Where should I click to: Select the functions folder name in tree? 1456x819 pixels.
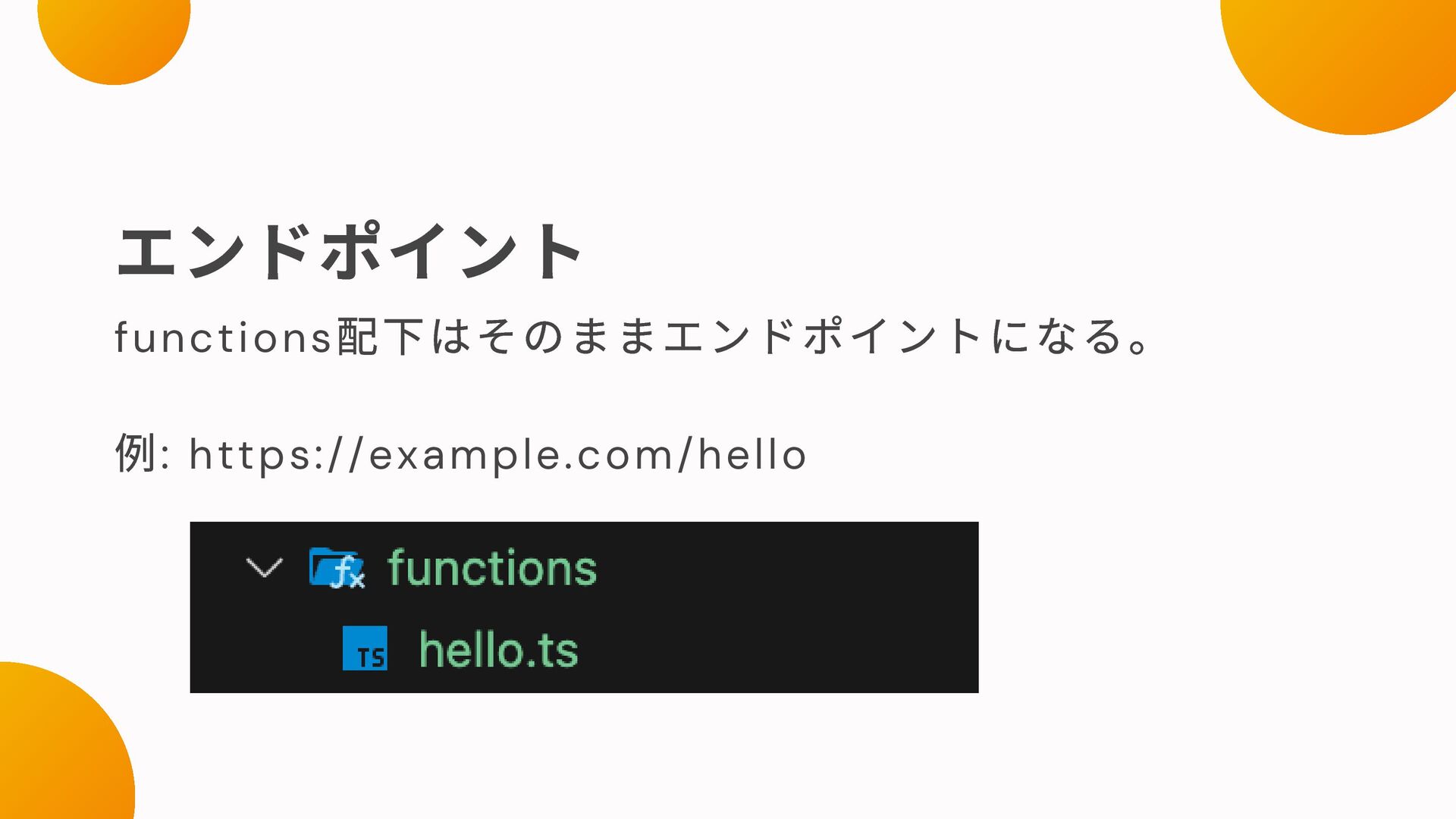point(492,568)
